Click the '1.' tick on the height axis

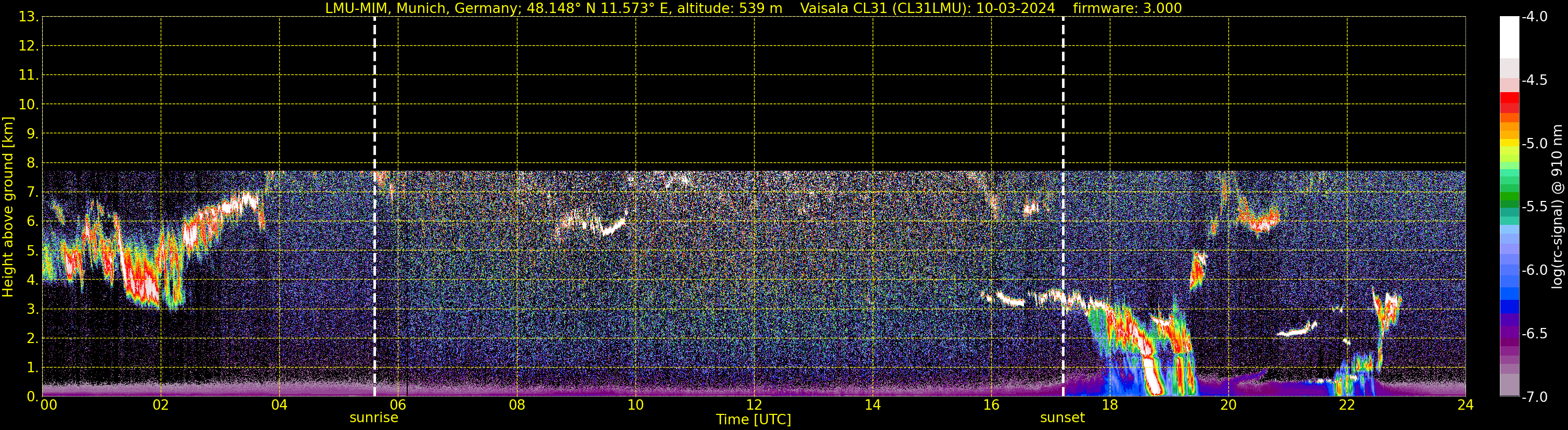pyautogui.click(x=32, y=368)
